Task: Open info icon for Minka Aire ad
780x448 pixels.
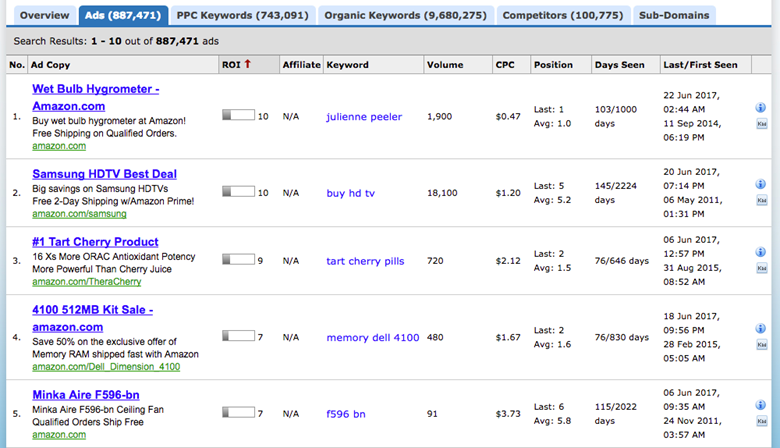Action: click(761, 405)
